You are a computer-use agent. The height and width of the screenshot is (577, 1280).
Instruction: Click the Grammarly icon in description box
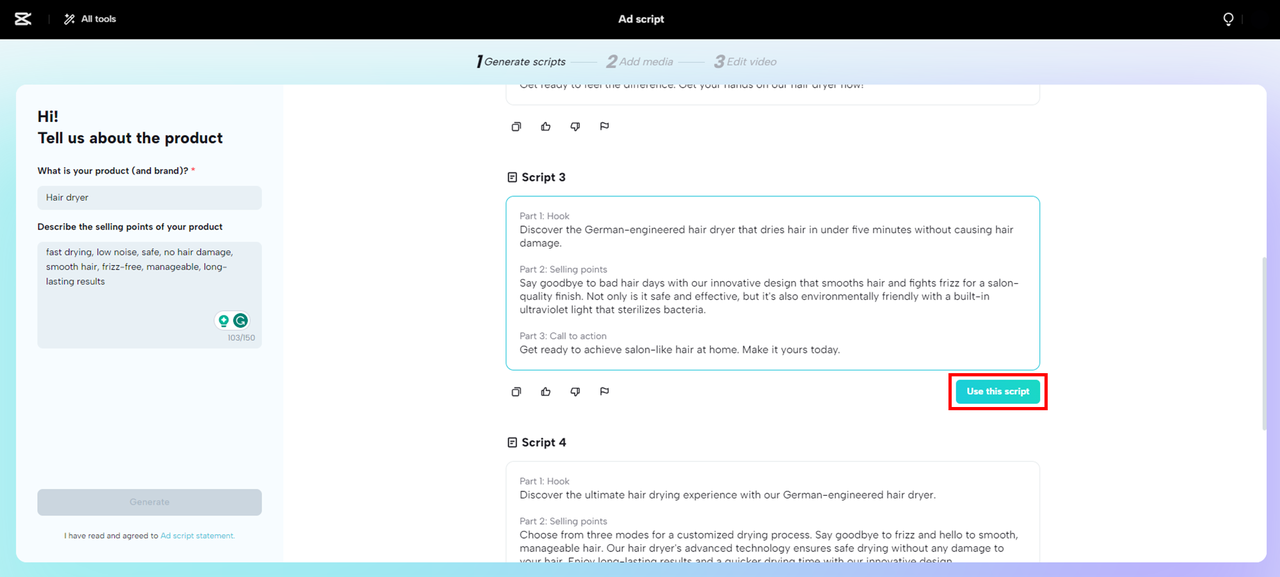[241, 321]
